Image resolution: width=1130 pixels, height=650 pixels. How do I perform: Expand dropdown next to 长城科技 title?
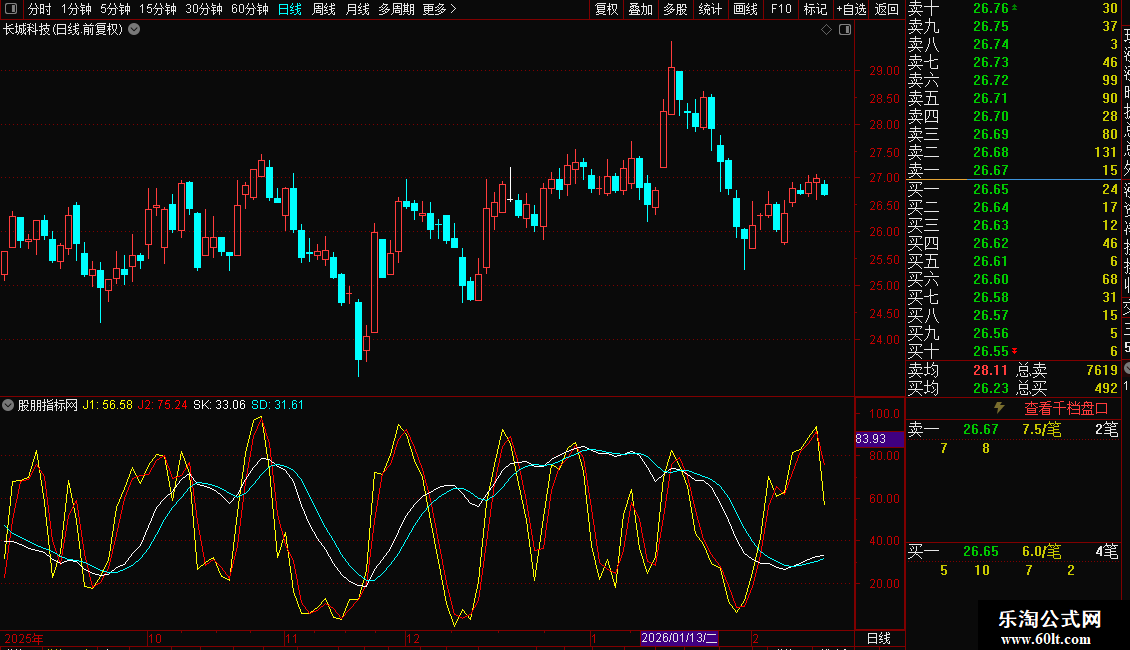coord(134,30)
